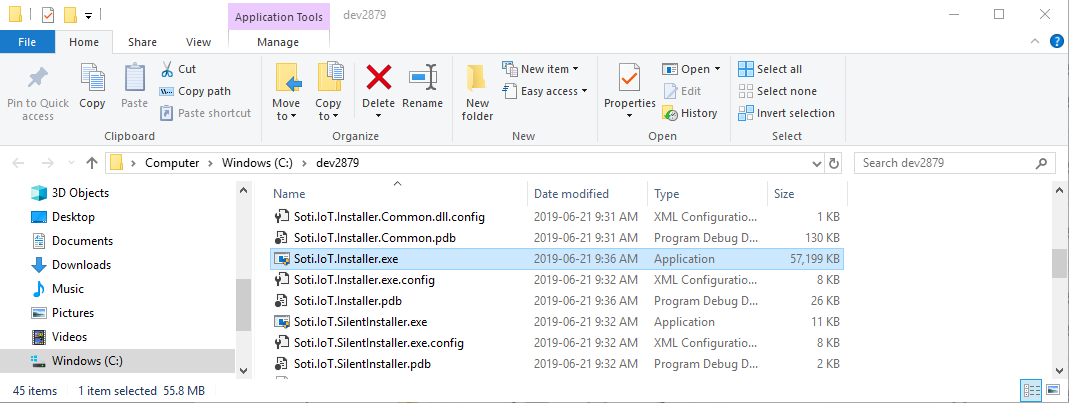Select the Home ribbon tab

84,42
